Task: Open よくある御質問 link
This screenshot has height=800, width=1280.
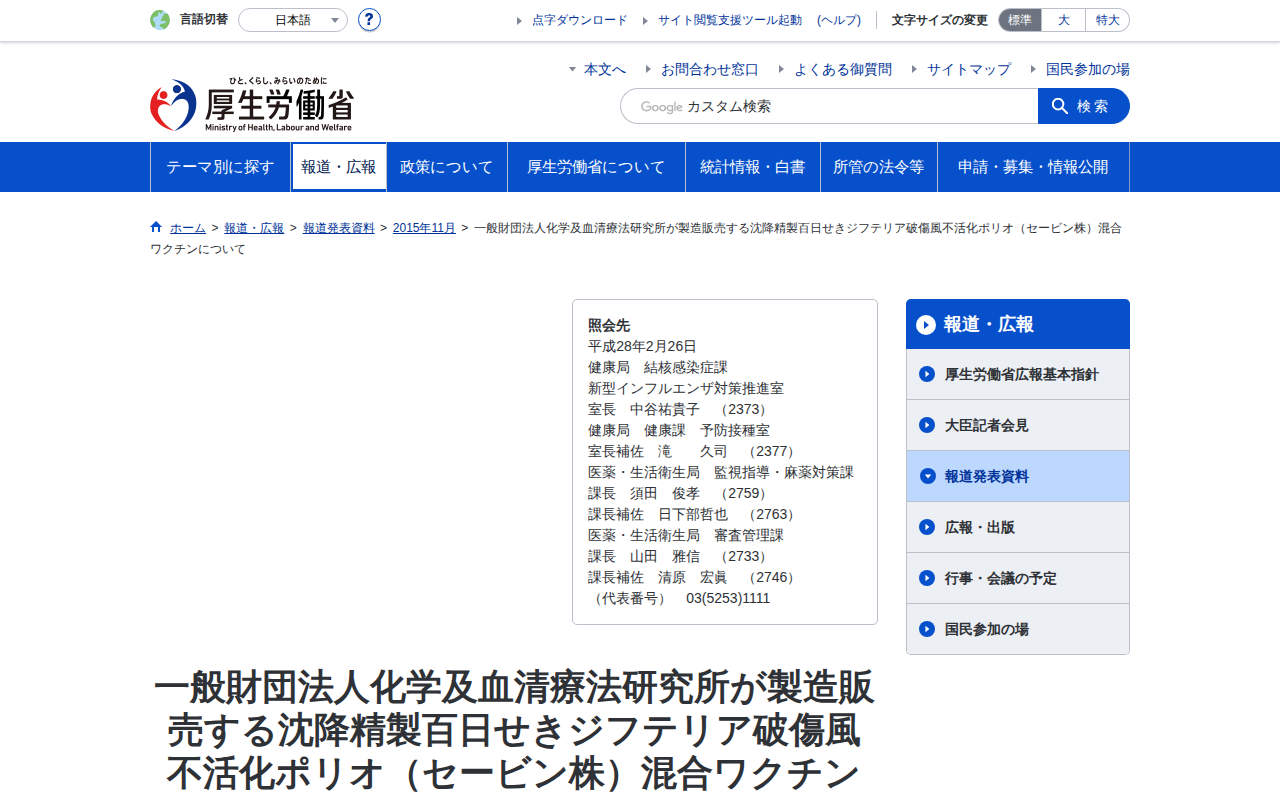Action: tap(843, 69)
